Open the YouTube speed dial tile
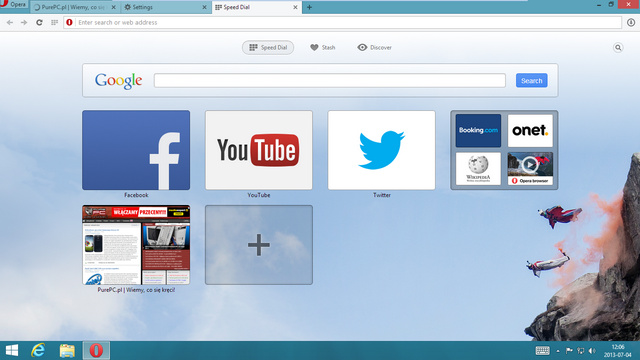The image size is (640, 360). (259, 150)
